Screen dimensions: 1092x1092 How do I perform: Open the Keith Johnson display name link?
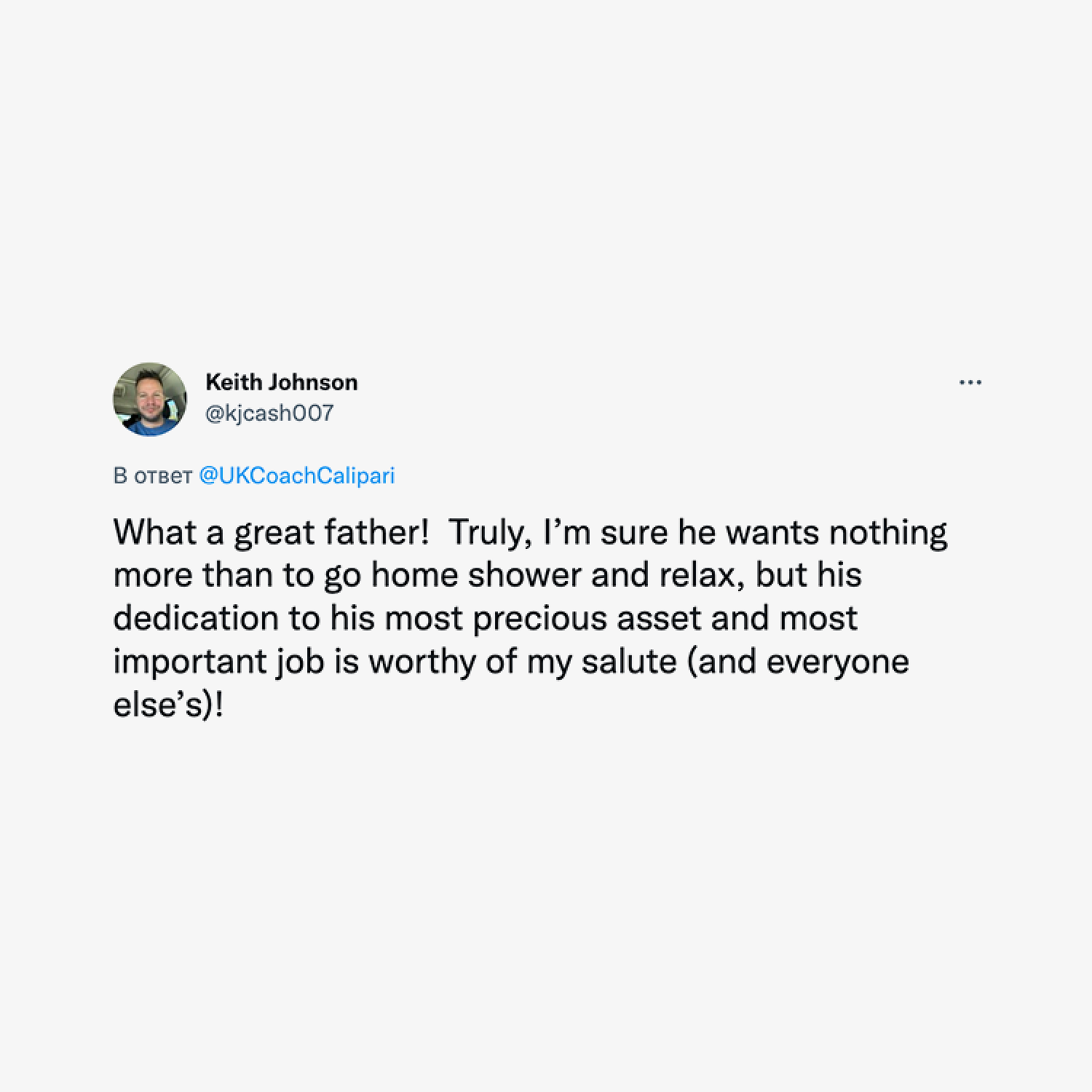[x=282, y=382]
